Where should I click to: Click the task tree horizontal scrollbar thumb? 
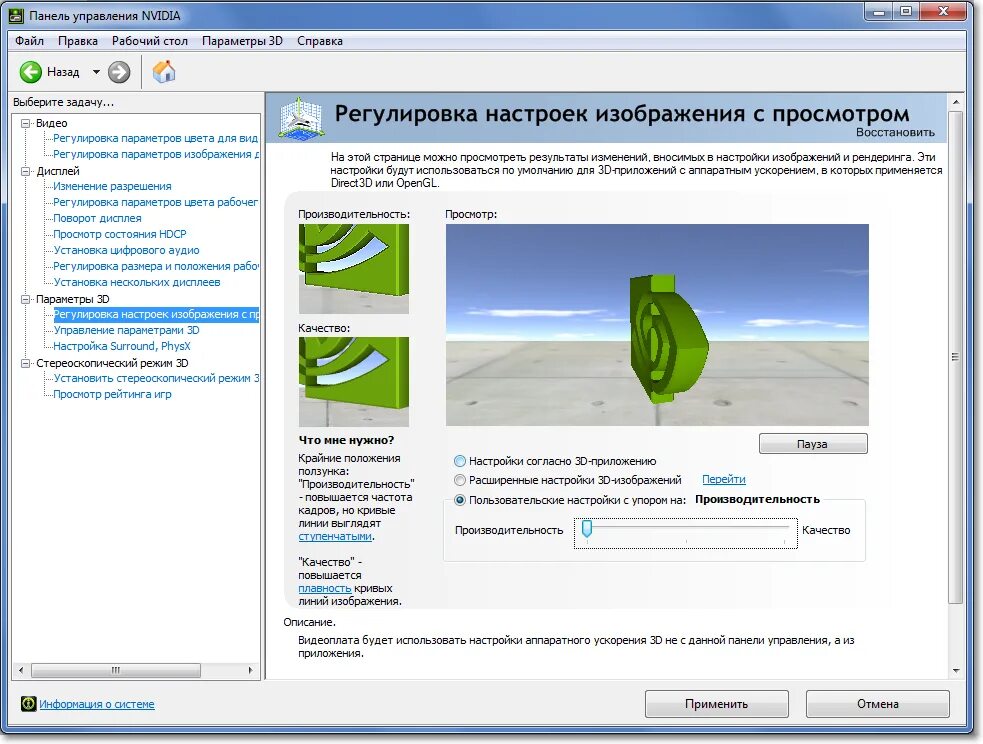pos(116,670)
